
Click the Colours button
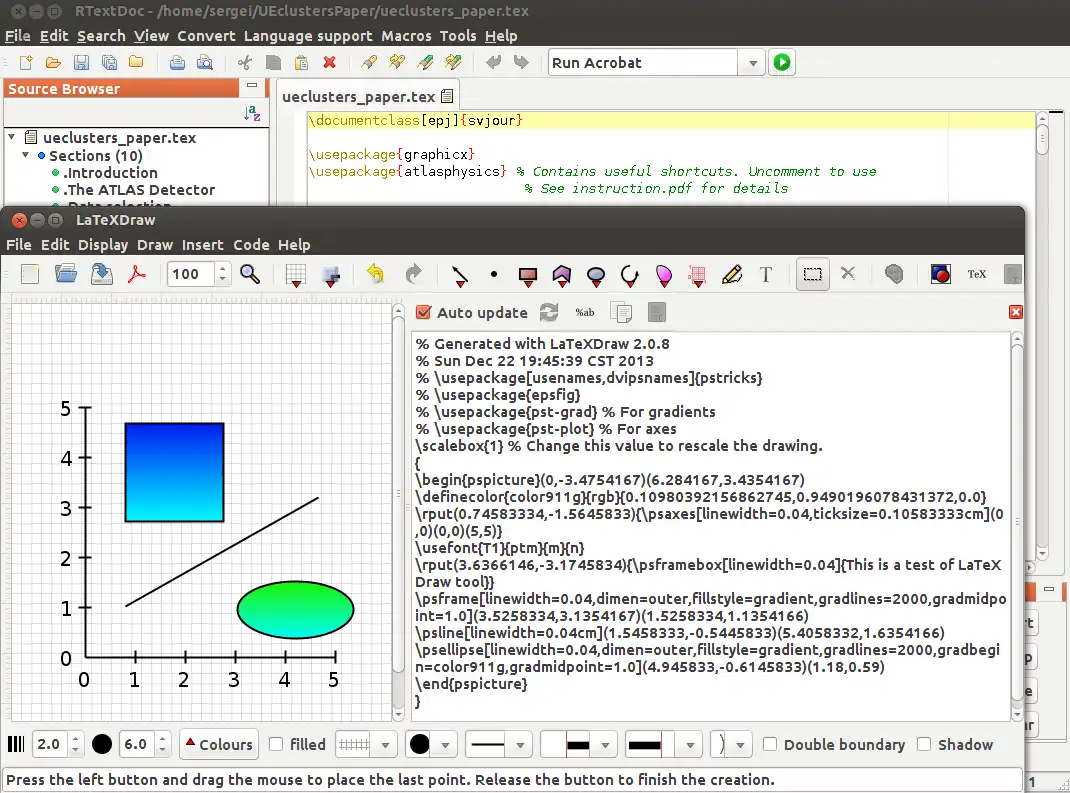coord(217,744)
